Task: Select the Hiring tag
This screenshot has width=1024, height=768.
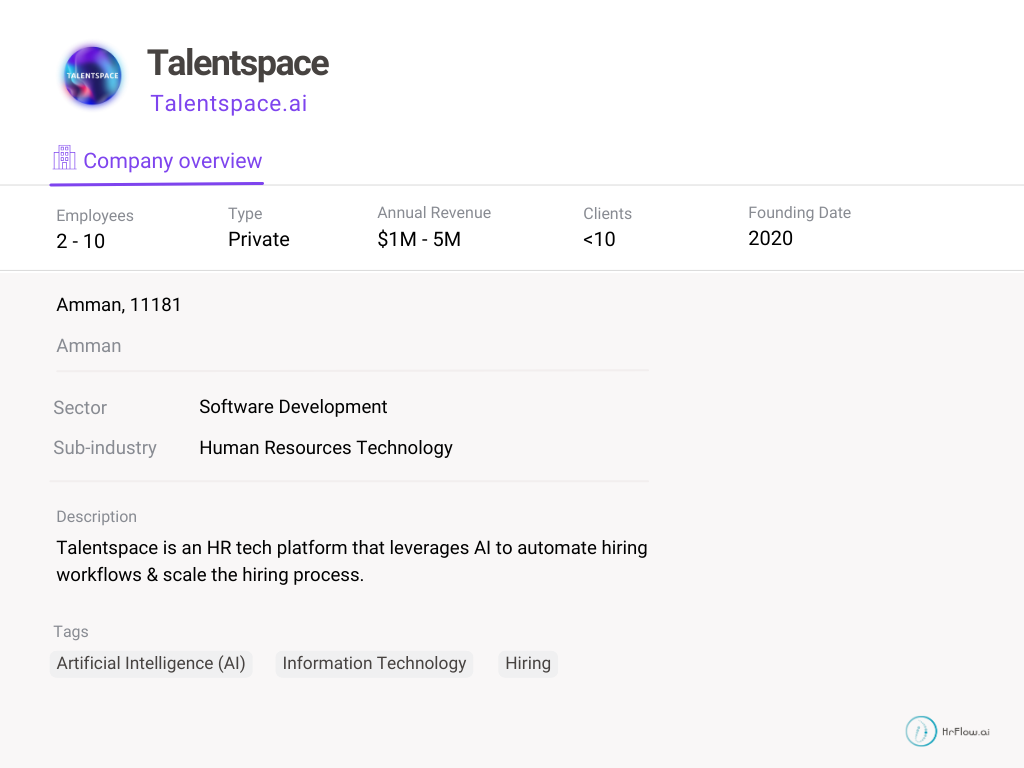Action: click(x=528, y=664)
